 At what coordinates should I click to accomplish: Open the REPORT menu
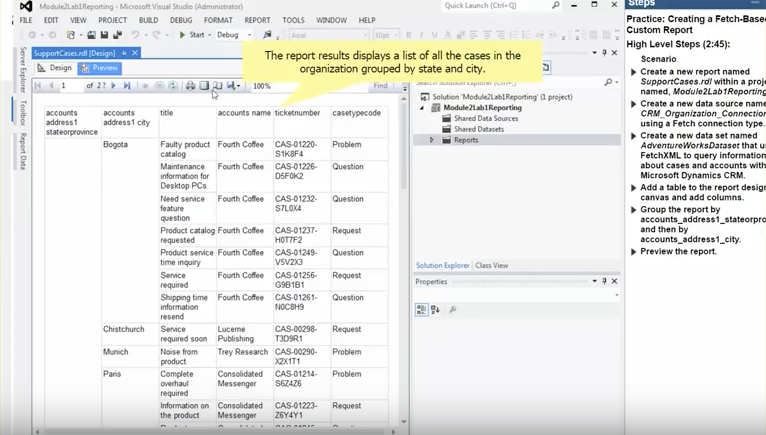click(257, 20)
